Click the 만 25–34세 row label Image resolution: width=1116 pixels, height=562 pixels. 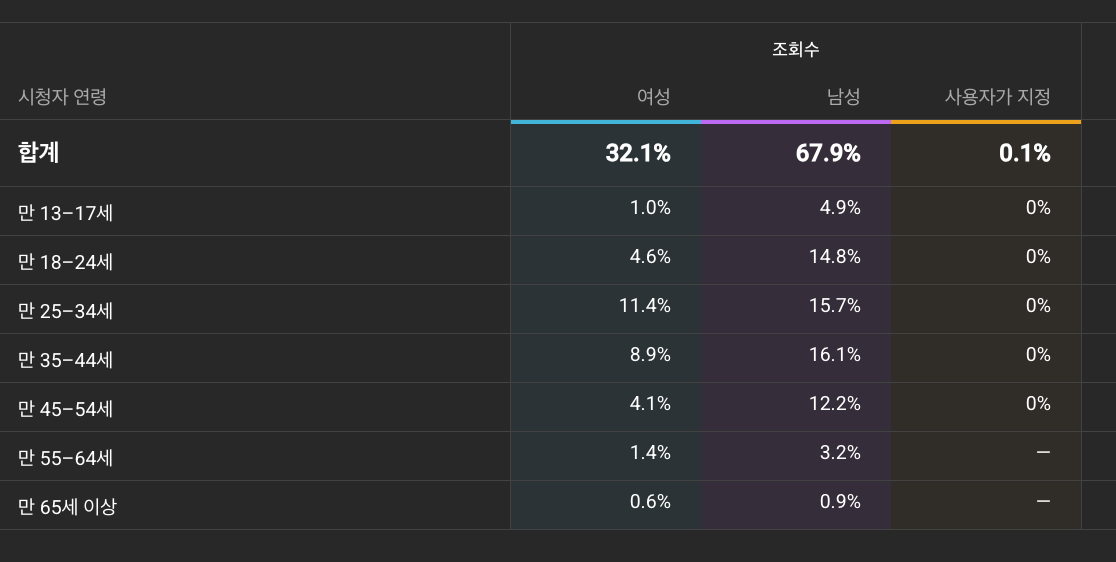pyautogui.click(x=65, y=310)
